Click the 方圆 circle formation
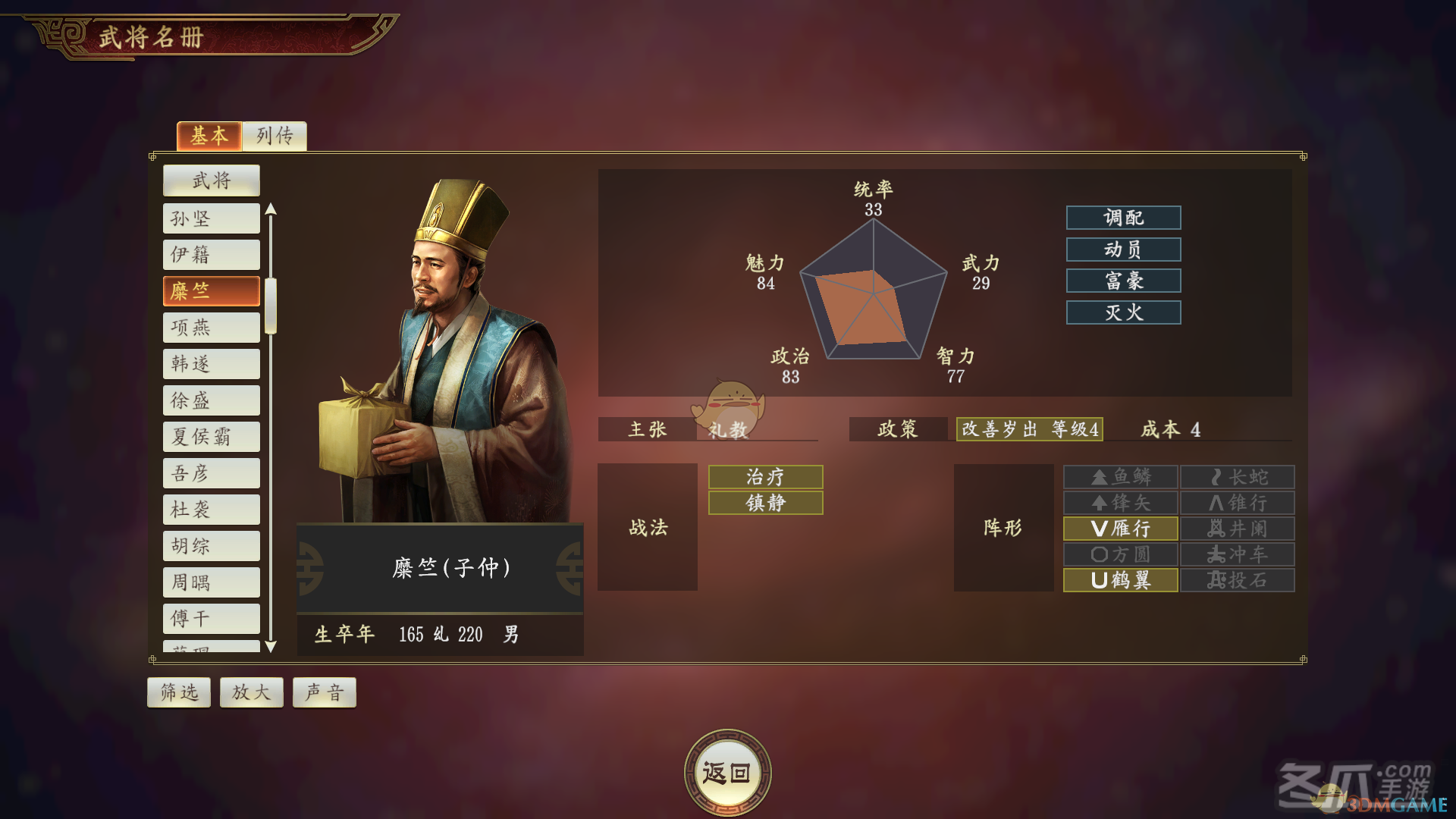This screenshot has height=819, width=1456. point(1120,554)
